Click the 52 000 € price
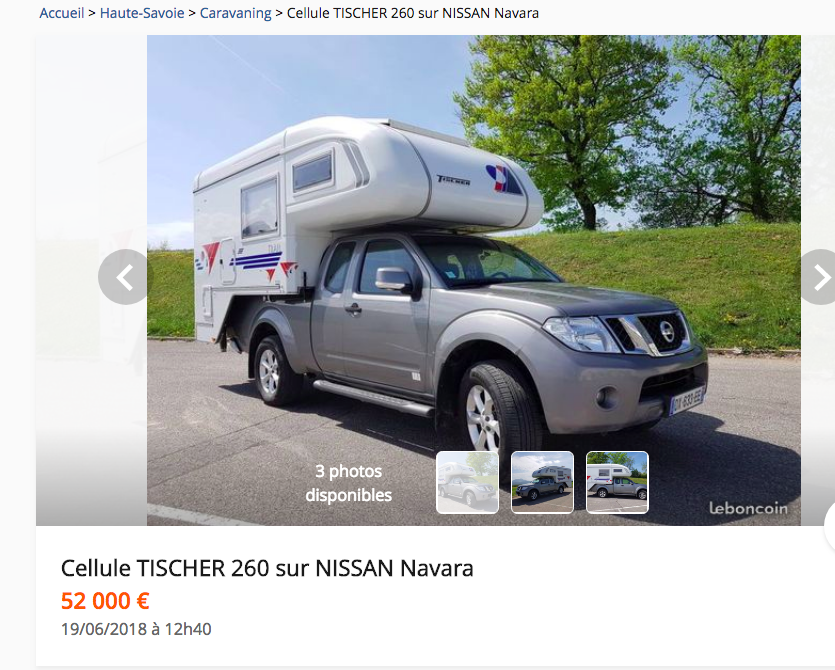 [105, 601]
